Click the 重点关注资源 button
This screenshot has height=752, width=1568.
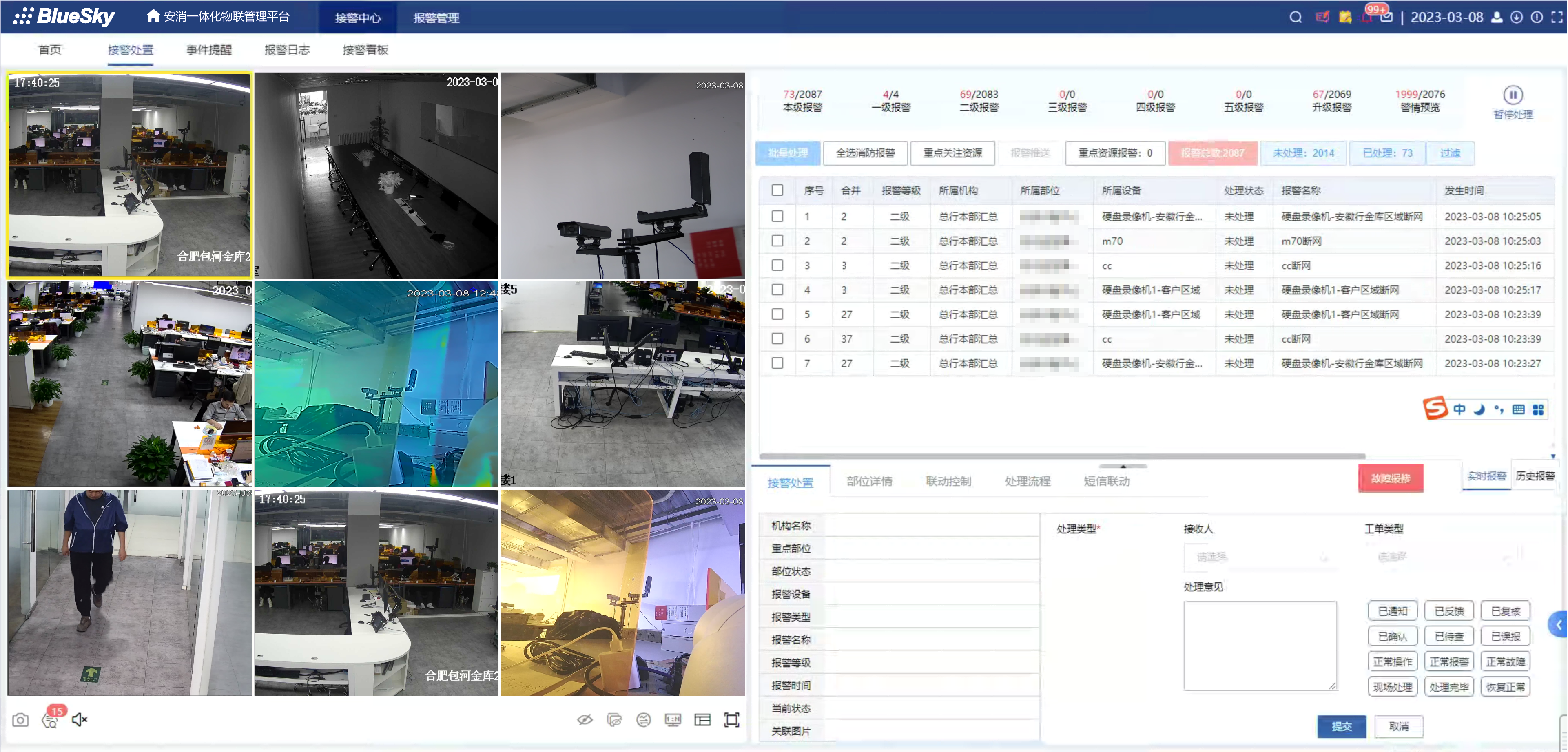pos(952,153)
